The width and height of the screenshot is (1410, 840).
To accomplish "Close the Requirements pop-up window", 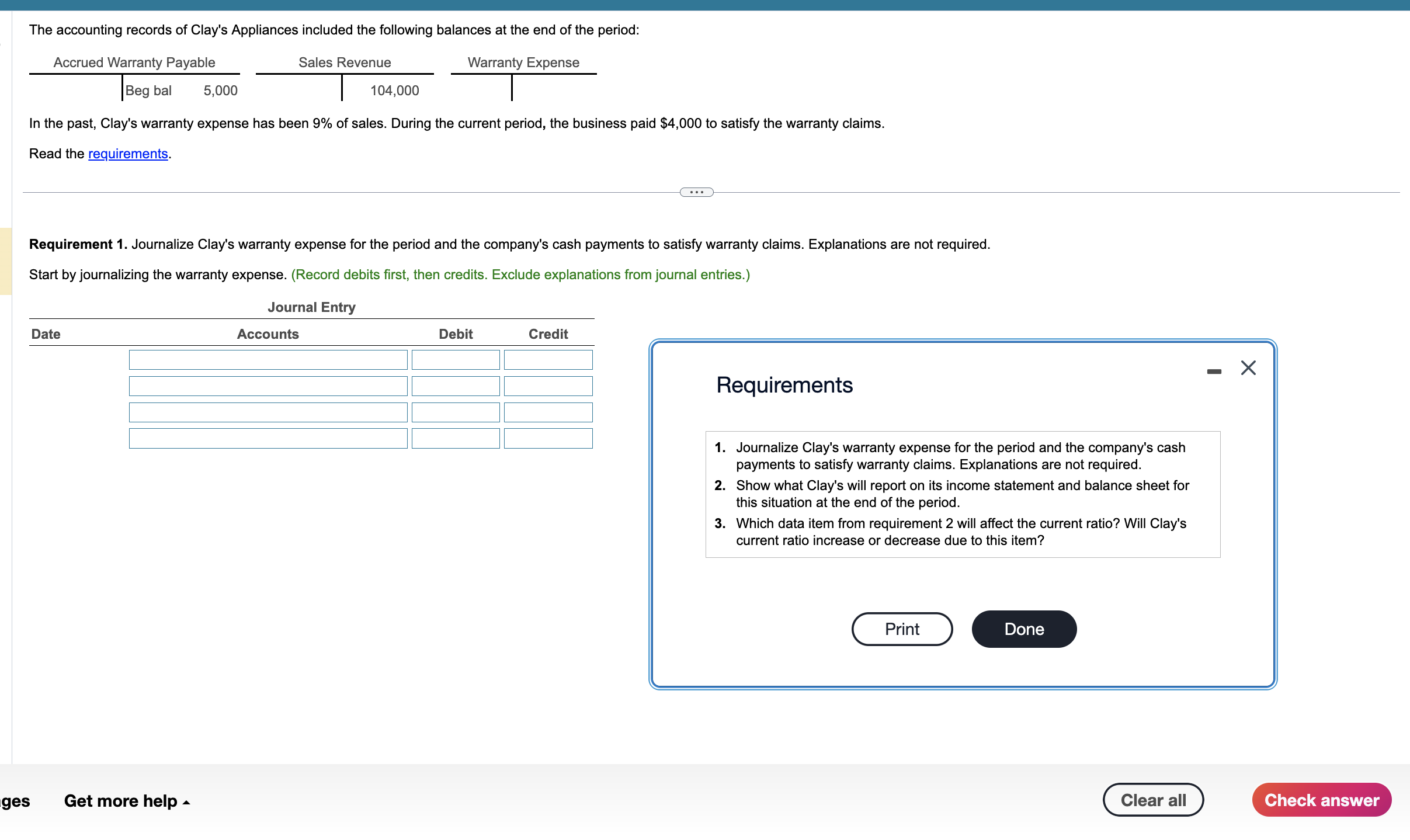I will [x=1248, y=367].
